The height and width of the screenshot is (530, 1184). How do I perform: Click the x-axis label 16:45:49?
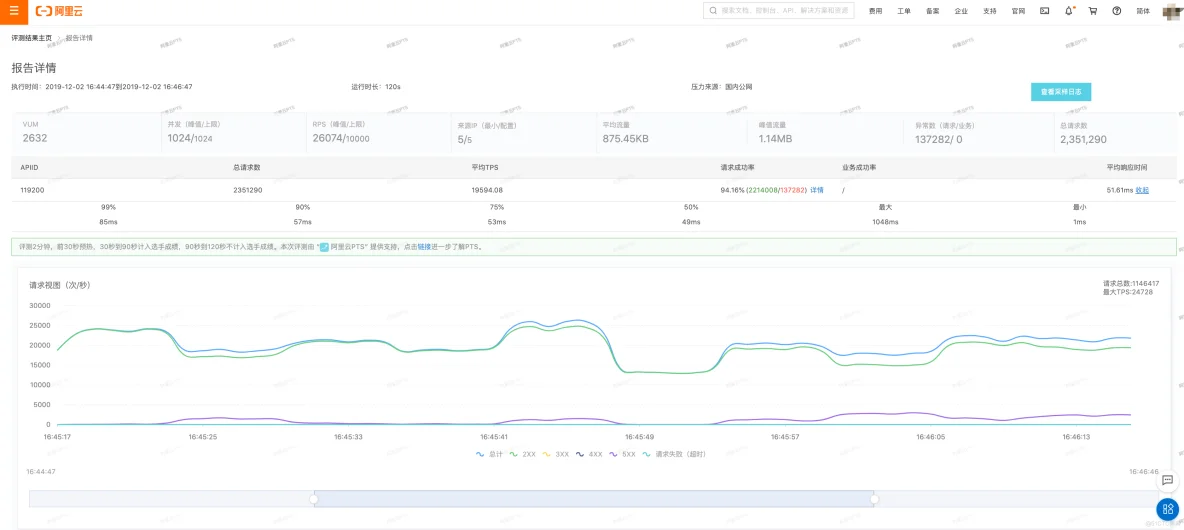click(639, 436)
